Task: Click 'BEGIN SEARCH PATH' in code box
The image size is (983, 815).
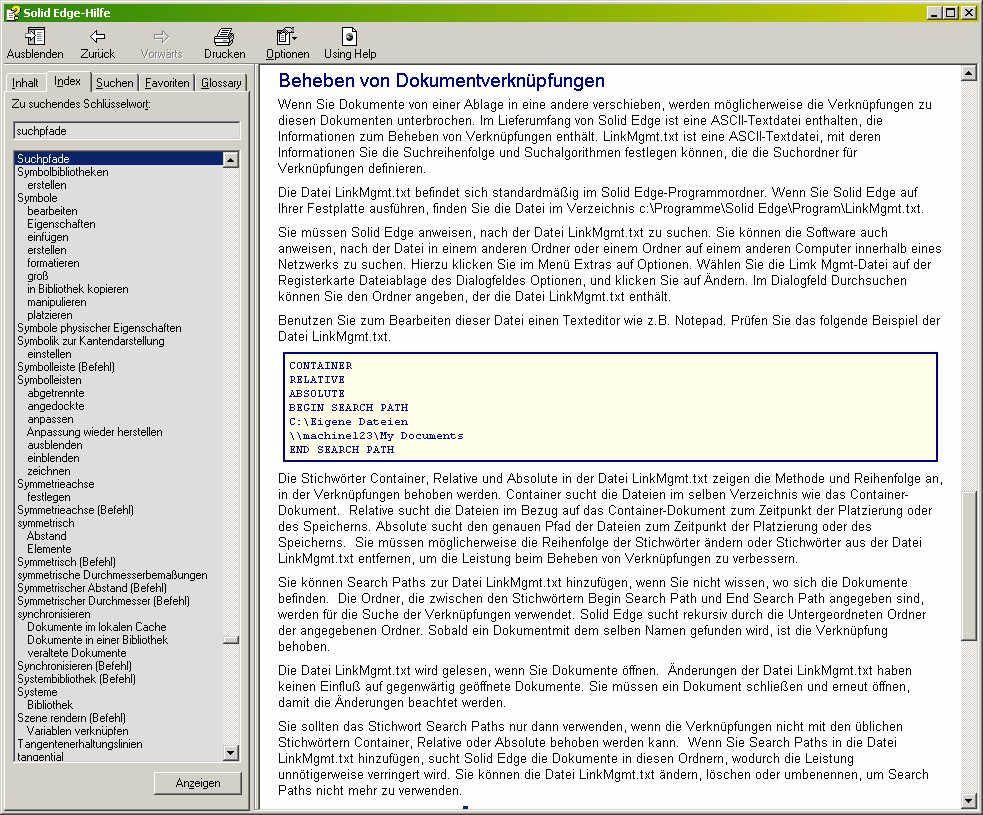Action: click(x=349, y=408)
